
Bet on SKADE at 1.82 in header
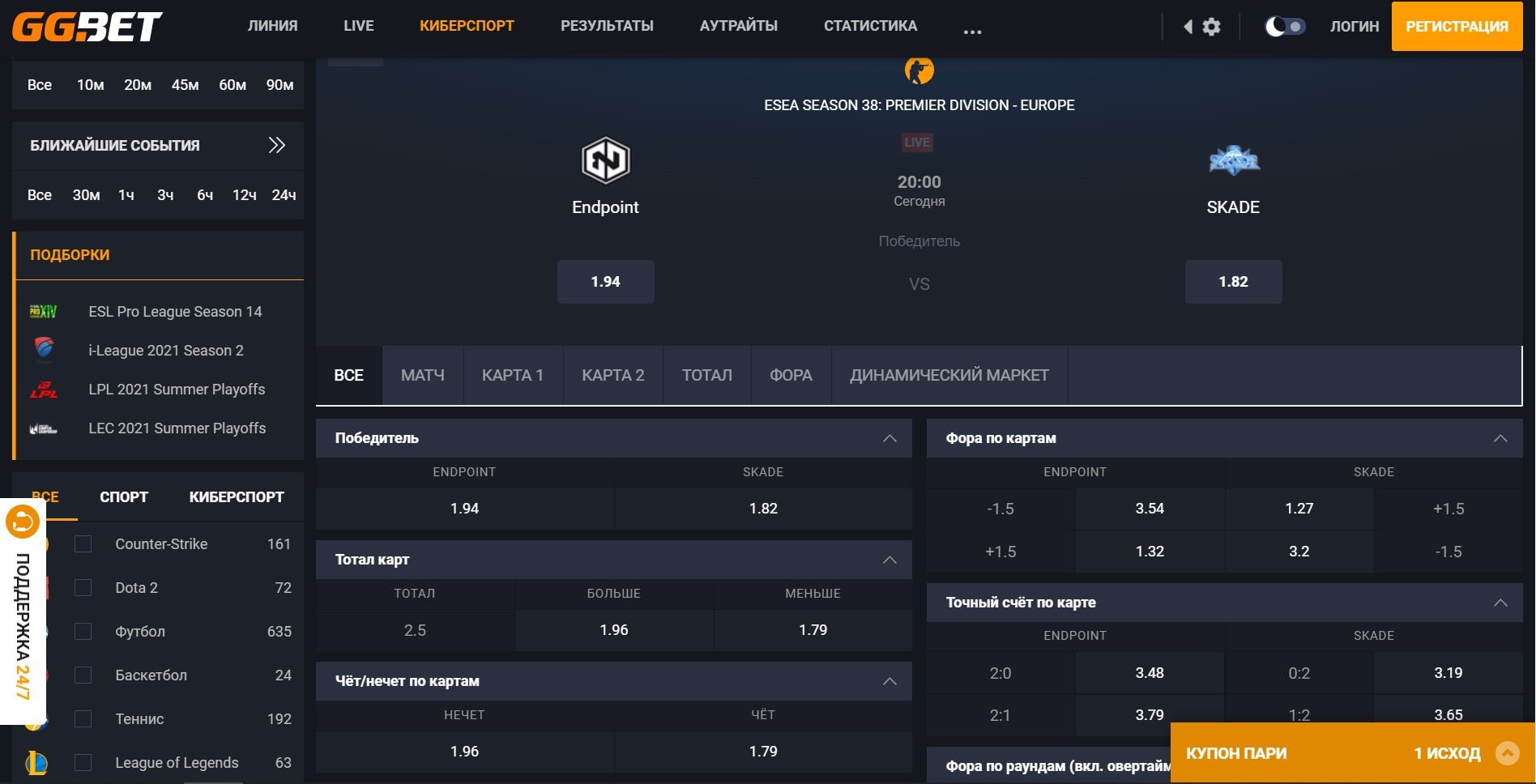[x=1234, y=282]
